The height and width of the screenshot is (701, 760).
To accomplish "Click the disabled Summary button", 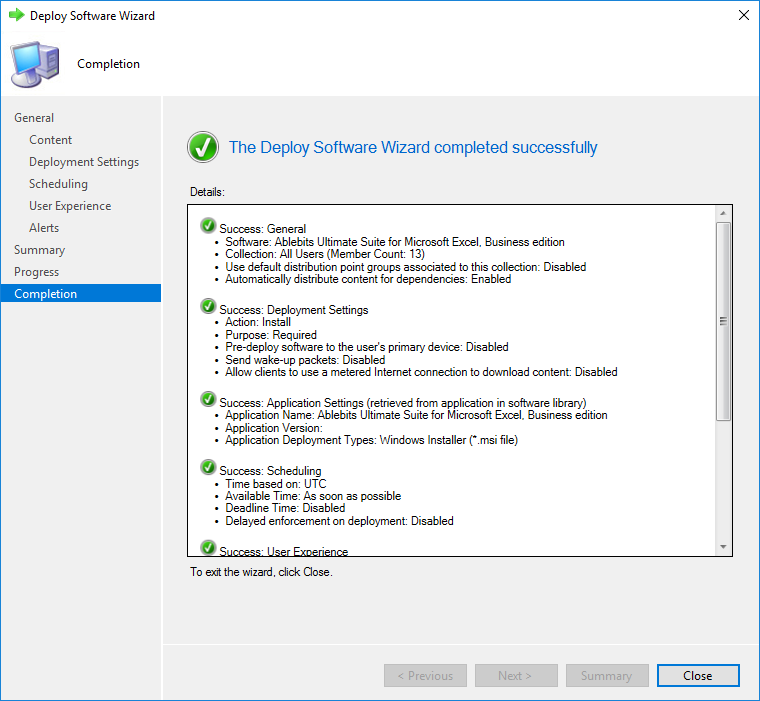I will (607, 675).
